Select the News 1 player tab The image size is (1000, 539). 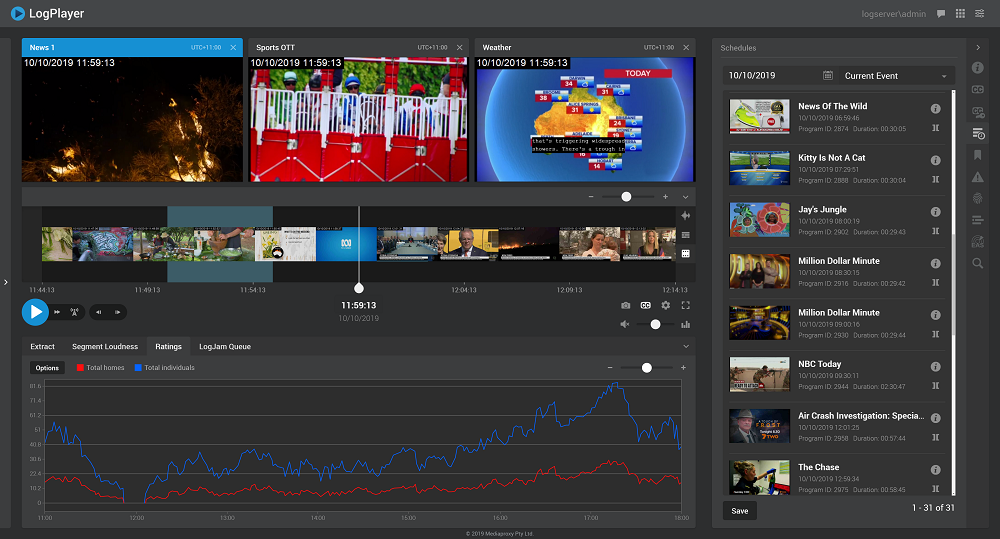[132, 47]
